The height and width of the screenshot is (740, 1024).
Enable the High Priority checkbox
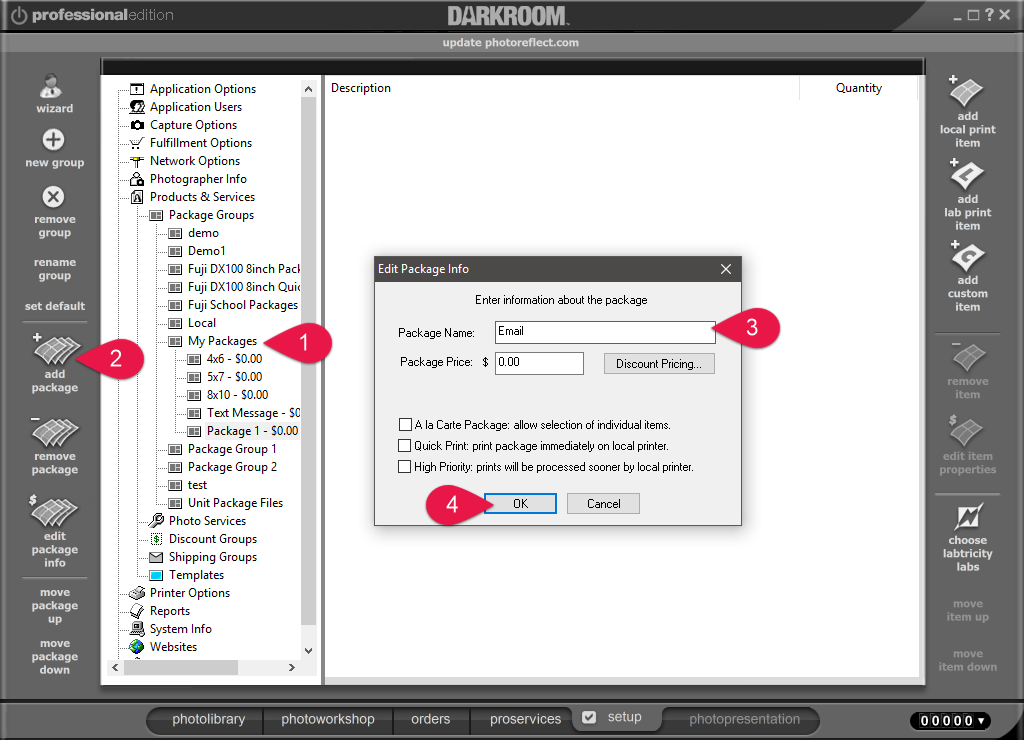click(x=405, y=466)
